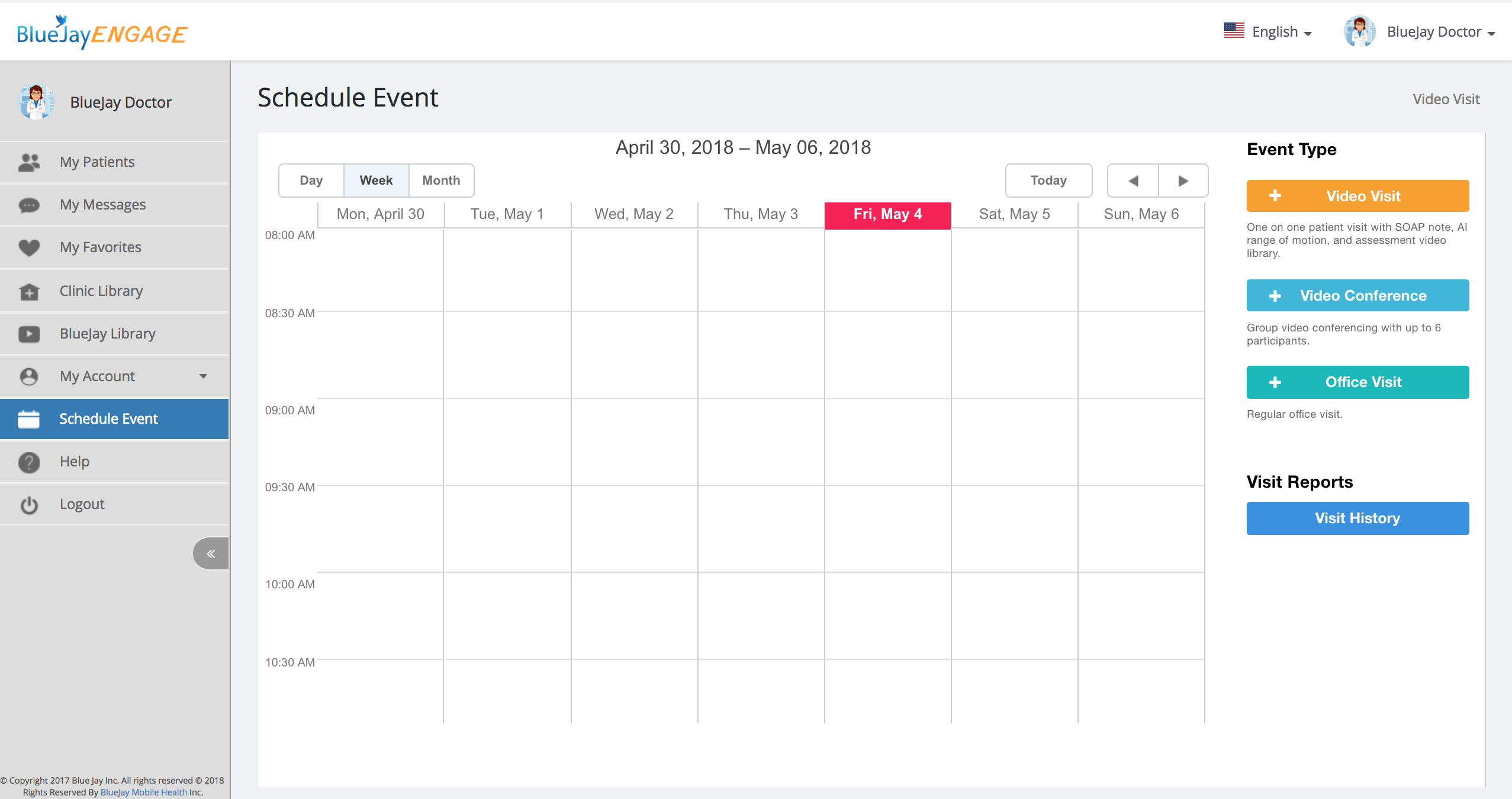Go to next week arrow
Screen dimensions: 1512x799
[1183, 181]
